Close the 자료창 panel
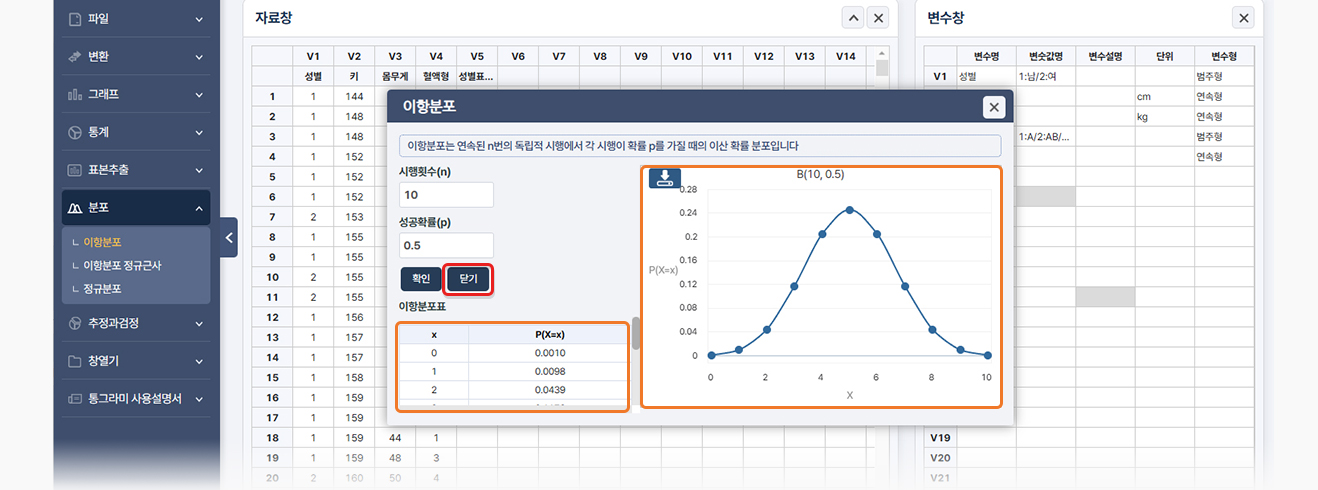Viewport: 1318px width, 490px height. (x=878, y=18)
